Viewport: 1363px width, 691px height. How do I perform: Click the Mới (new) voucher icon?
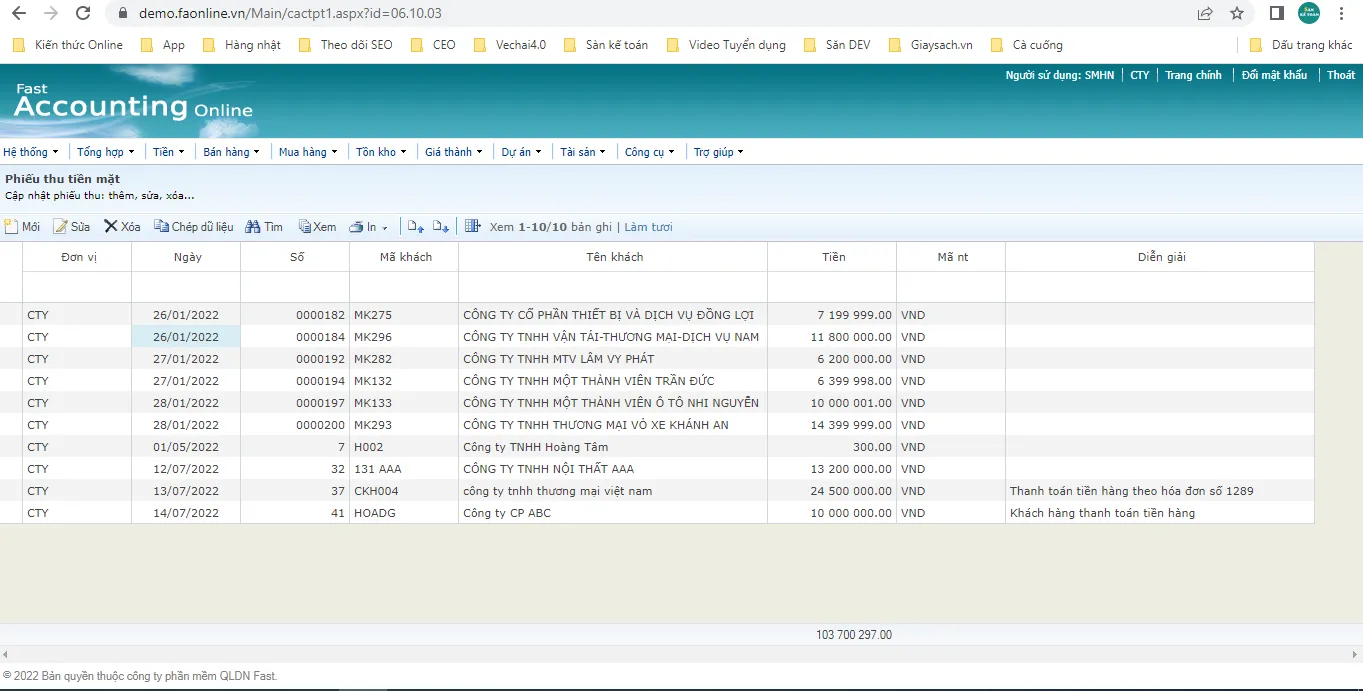click(x=11, y=227)
